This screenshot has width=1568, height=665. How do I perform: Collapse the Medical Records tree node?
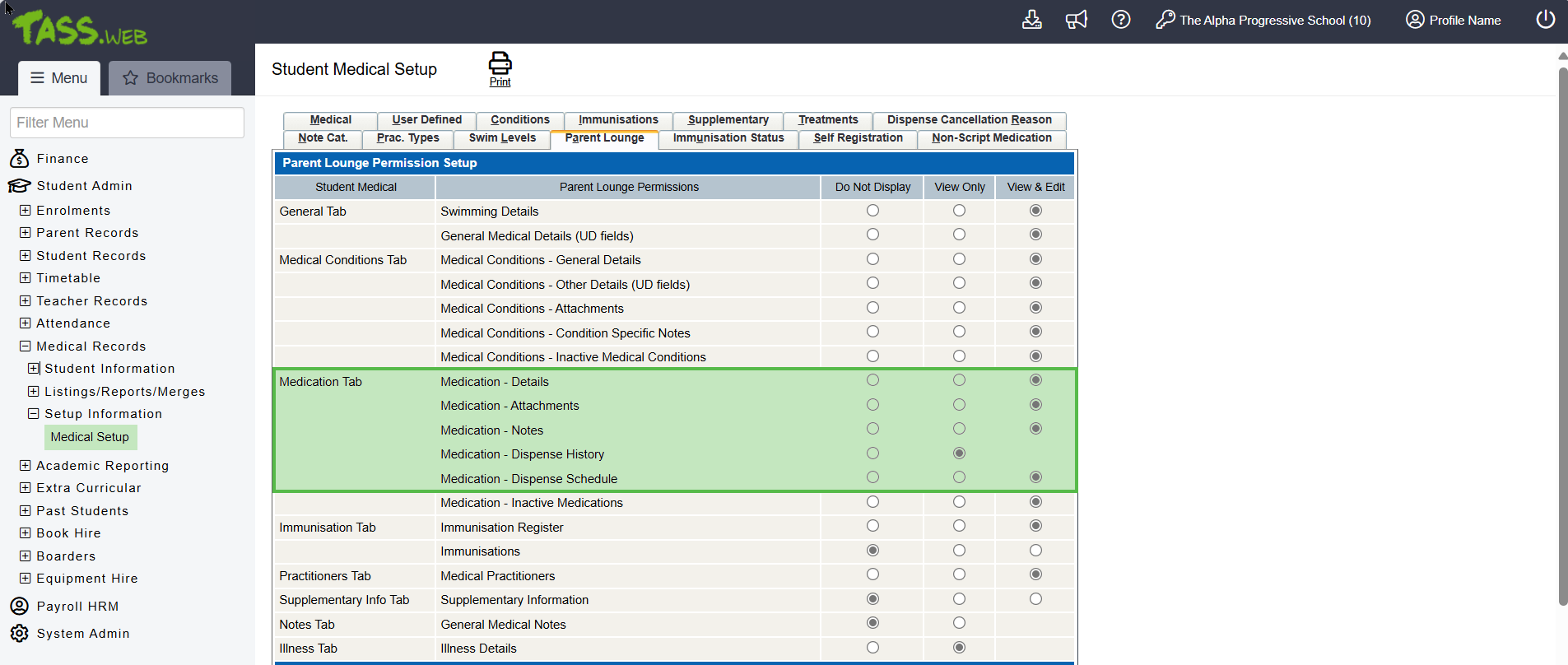[26, 346]
